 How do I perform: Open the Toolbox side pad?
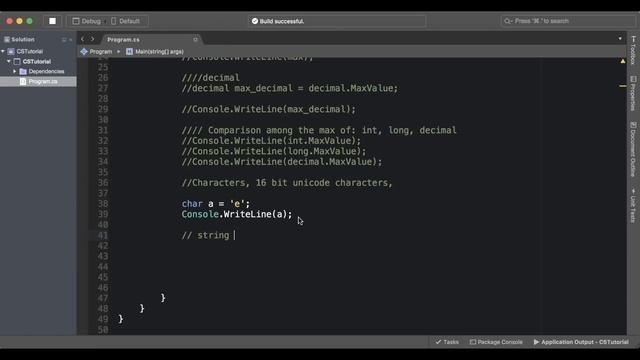(x=633, y=51)
